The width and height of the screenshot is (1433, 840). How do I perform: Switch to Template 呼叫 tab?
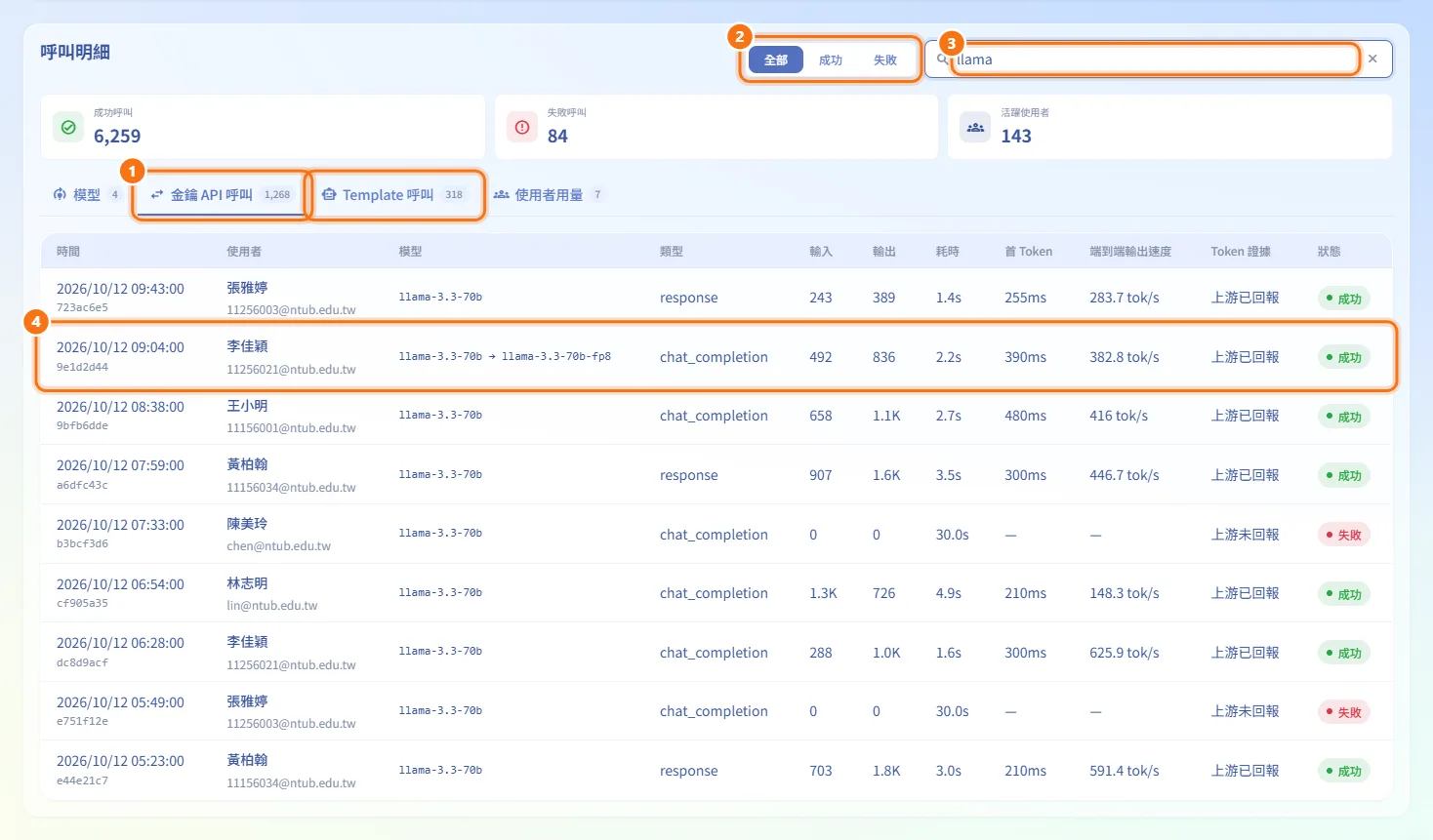click(x=395, y=194)
